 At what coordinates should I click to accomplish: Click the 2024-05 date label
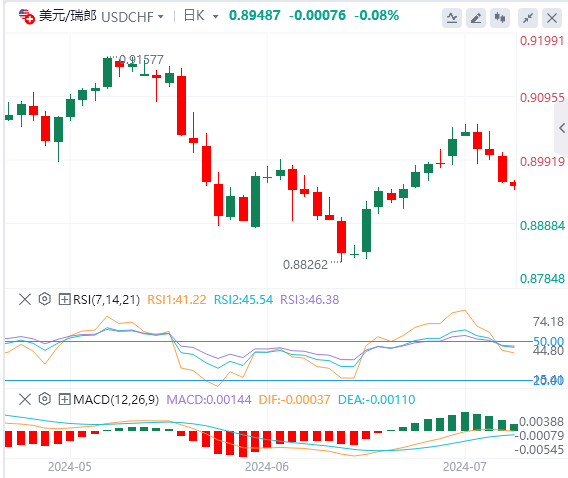coord(70,467)
